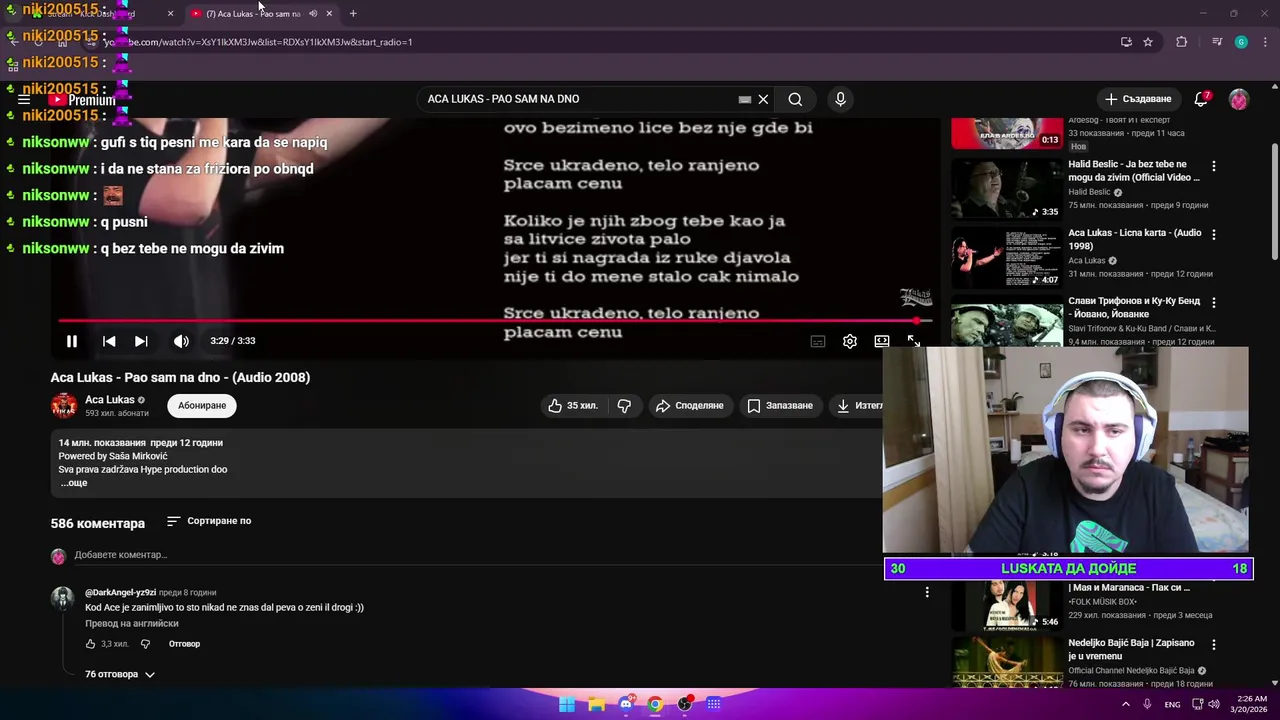Toggle subtitles button in player

coord(817,341)
